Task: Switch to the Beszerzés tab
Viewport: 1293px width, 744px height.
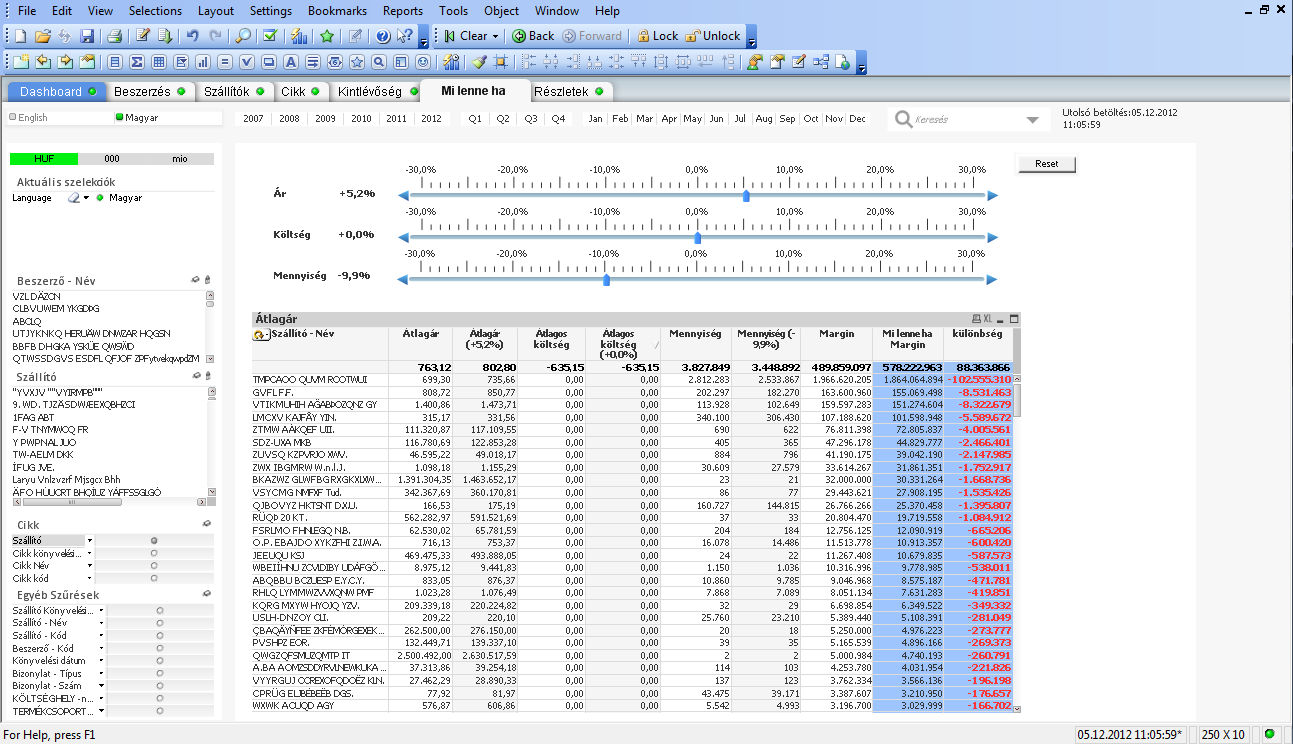Action: [x=148, y=91]
